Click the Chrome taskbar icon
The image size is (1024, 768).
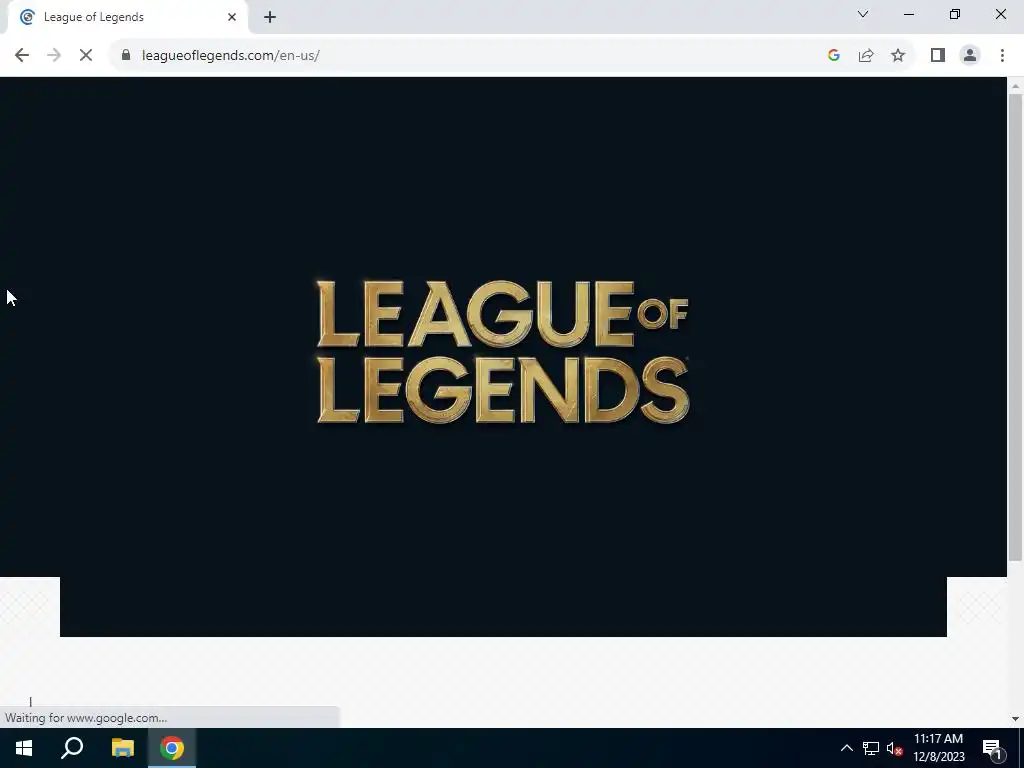(x=172, y=748)
